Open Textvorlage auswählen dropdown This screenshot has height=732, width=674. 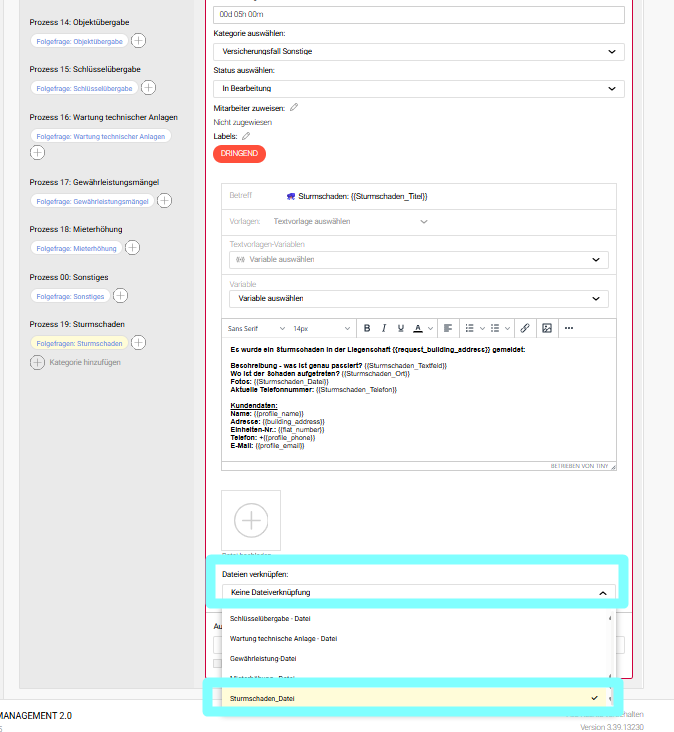pyautogui.click(x=350, y=221)
